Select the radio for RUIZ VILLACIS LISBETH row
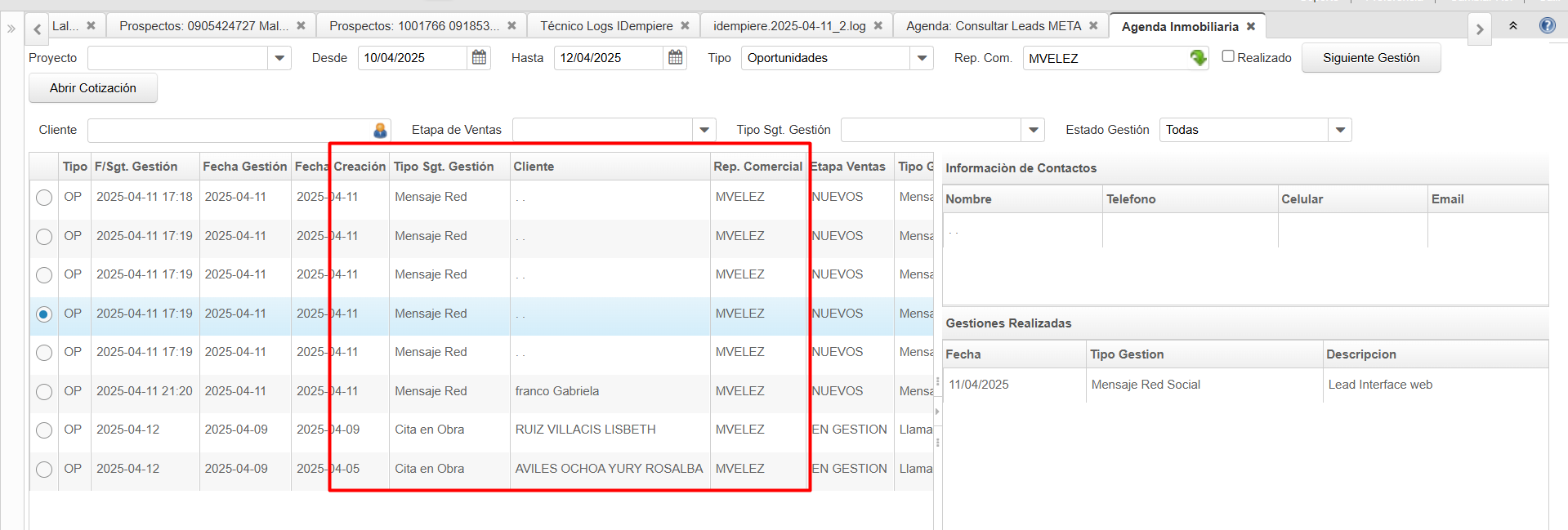 coord(44,430)
